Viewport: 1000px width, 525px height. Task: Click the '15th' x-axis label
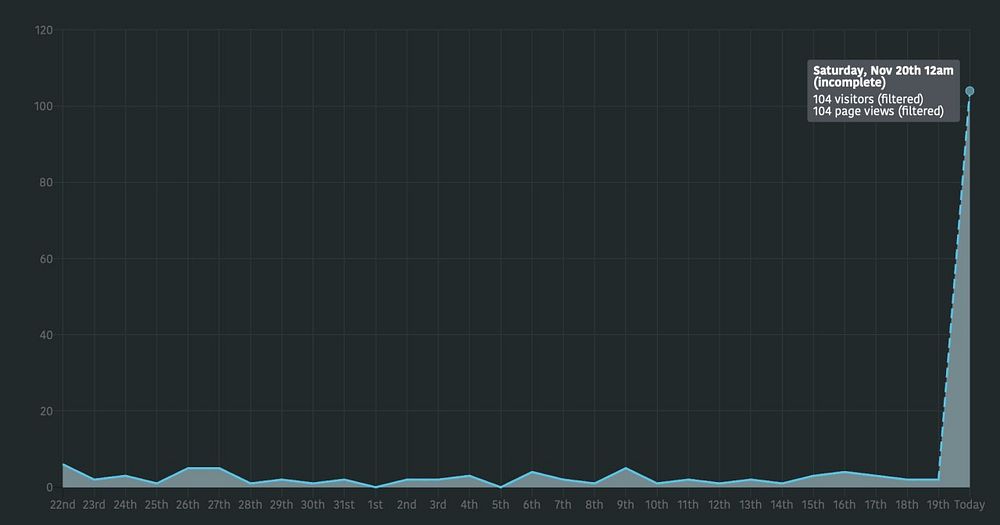812,505
